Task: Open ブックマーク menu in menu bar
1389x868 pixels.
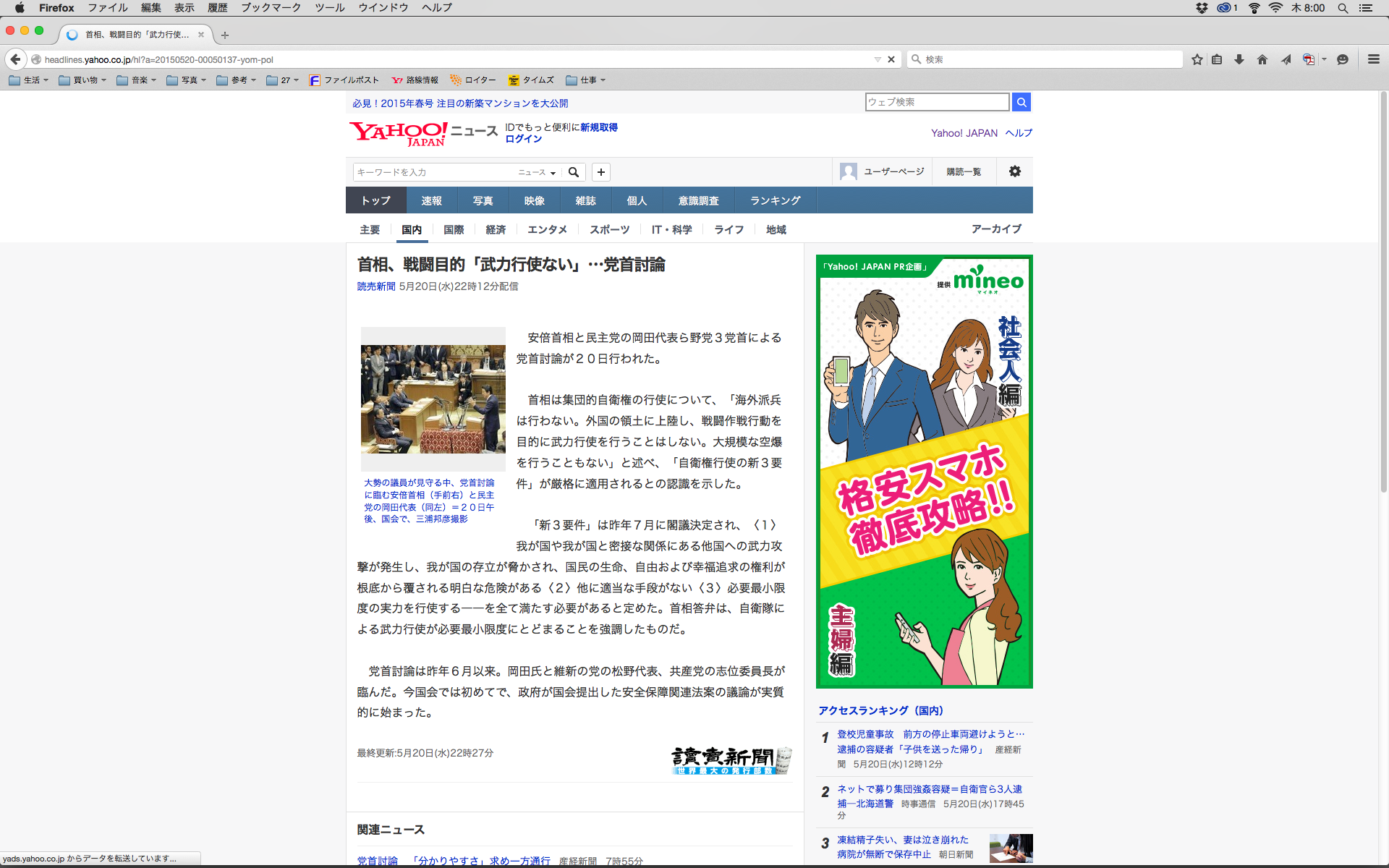Action: point(271,7)
